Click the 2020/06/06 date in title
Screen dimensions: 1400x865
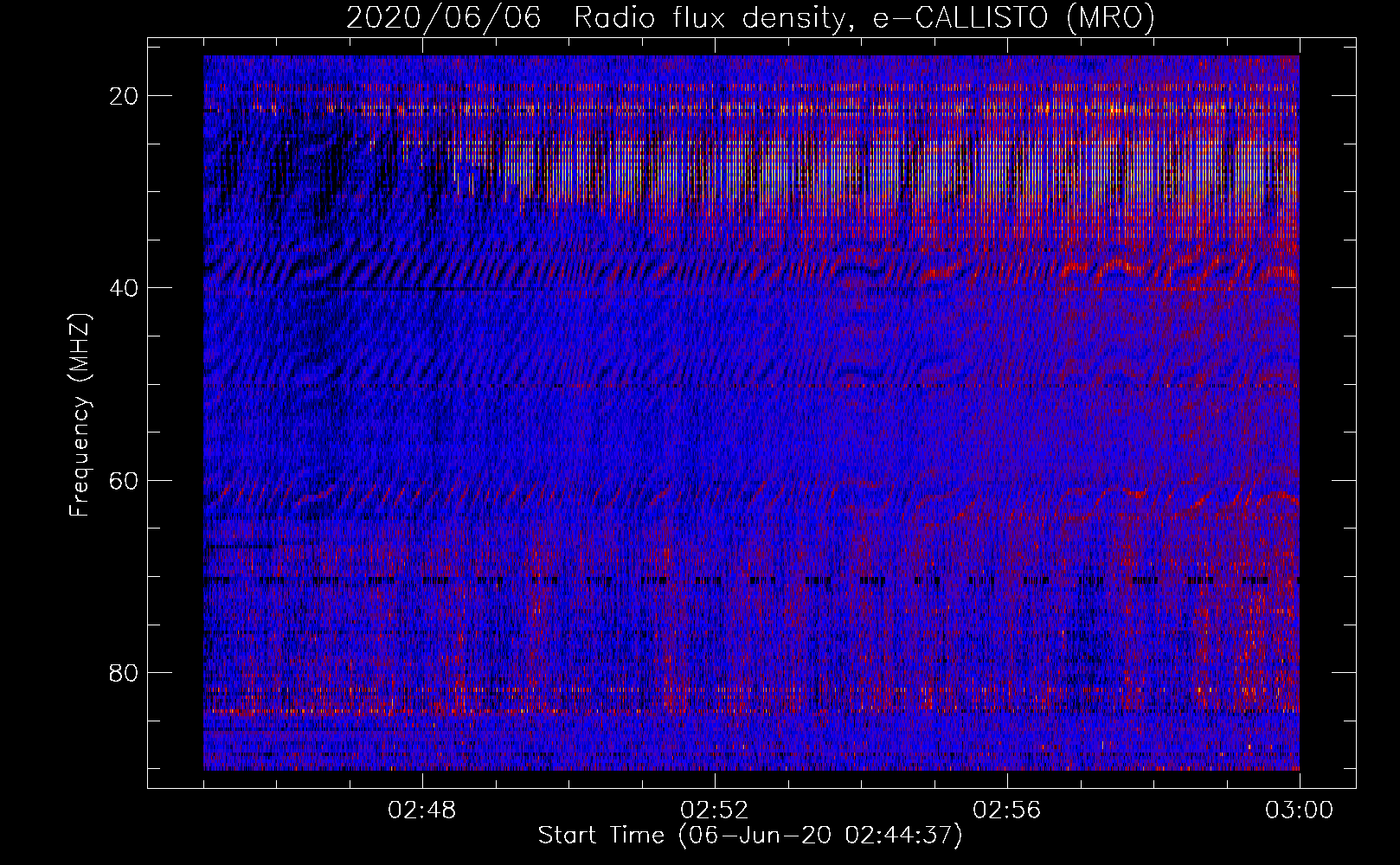(444, 17)
